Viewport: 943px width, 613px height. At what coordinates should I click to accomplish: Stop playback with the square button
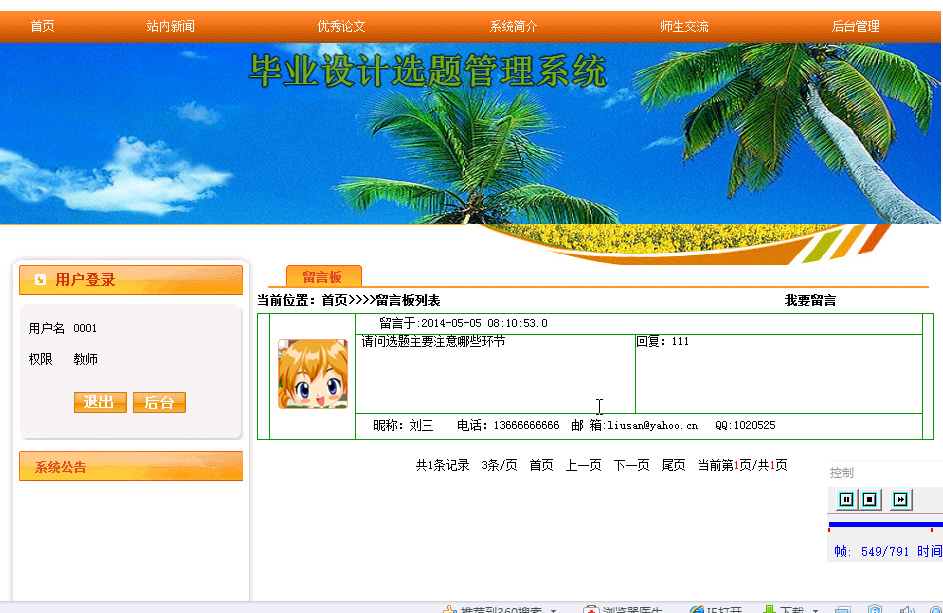pyautogui.click(x=870, y=499)
